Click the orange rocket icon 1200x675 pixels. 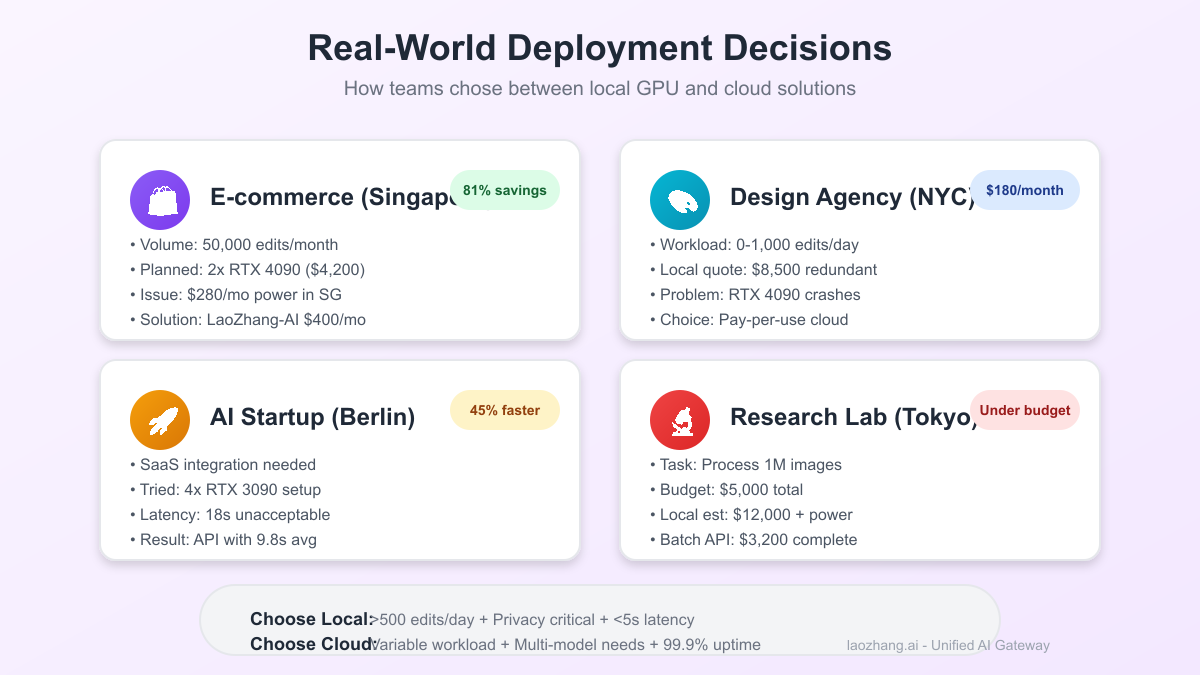point(160,420)
